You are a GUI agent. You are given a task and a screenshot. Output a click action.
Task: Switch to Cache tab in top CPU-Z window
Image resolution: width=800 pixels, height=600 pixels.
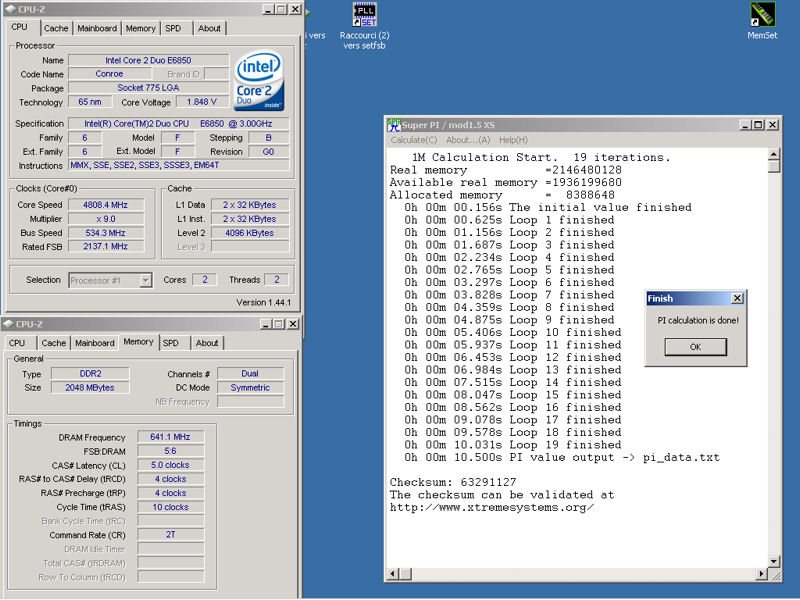click(56, 29)
